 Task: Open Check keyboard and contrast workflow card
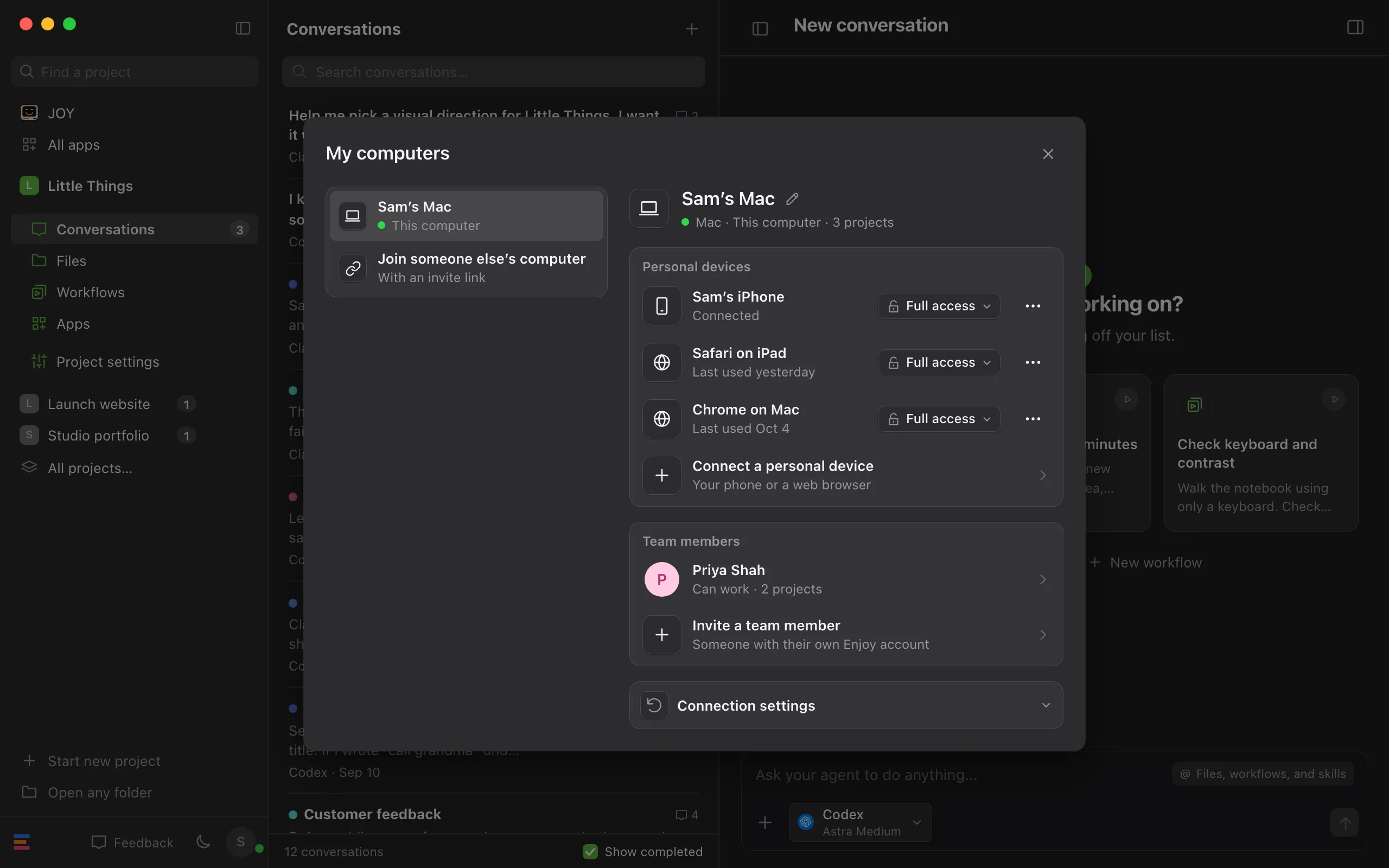1261,453
